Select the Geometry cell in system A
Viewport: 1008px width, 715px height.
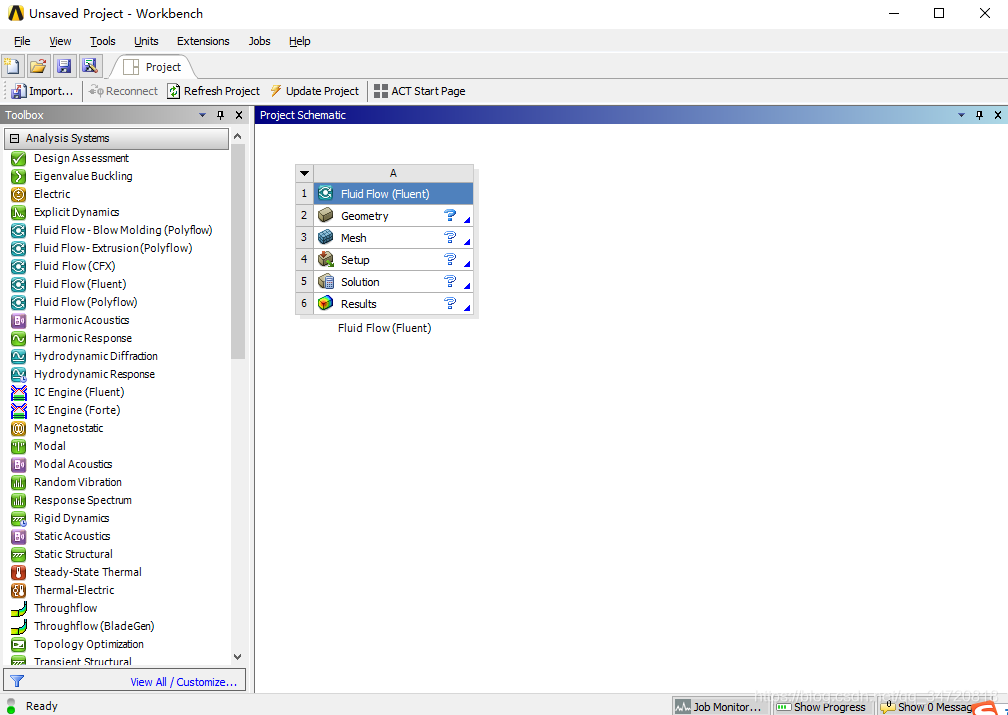[393, 216]
